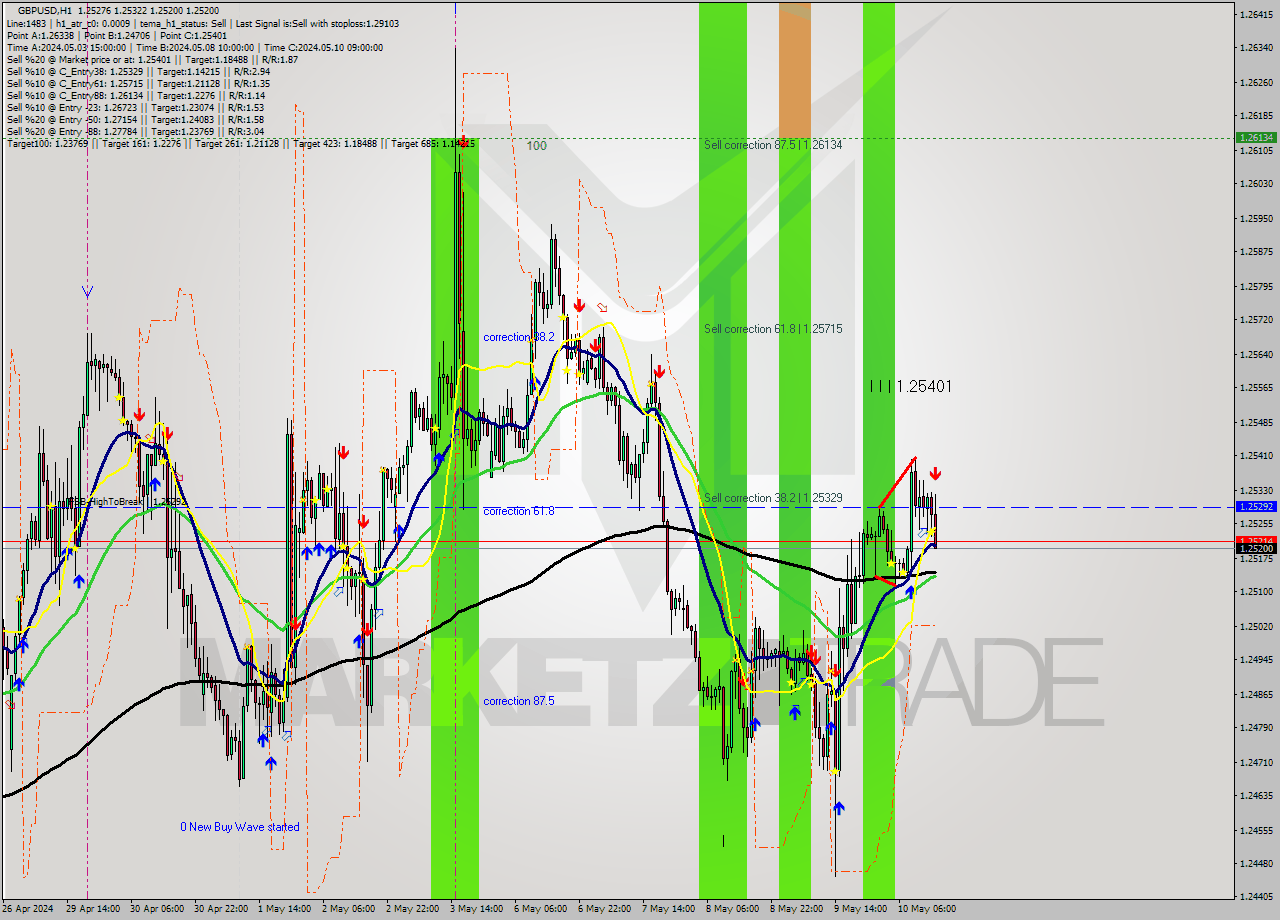The image size is (1280, 920).
Task: Click the 1.26415 price axis label
Action: (x=1256, y=14)
